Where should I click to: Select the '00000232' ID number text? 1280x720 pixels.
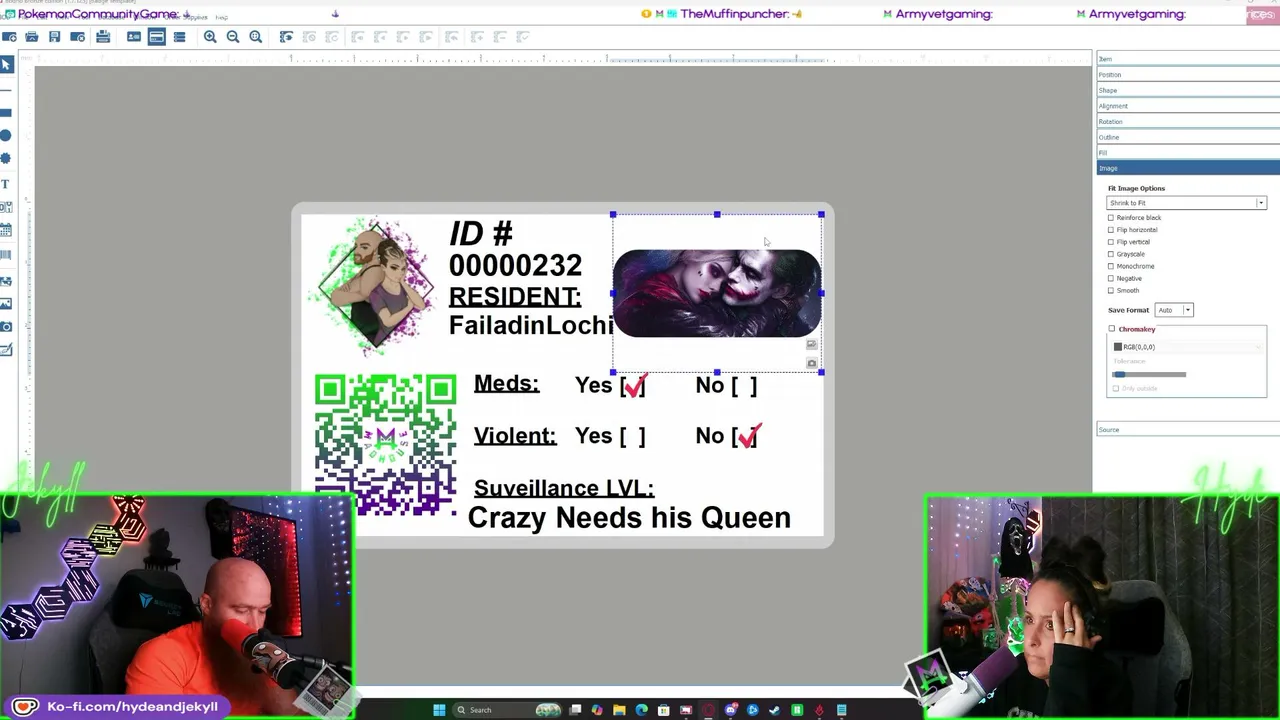515,265
